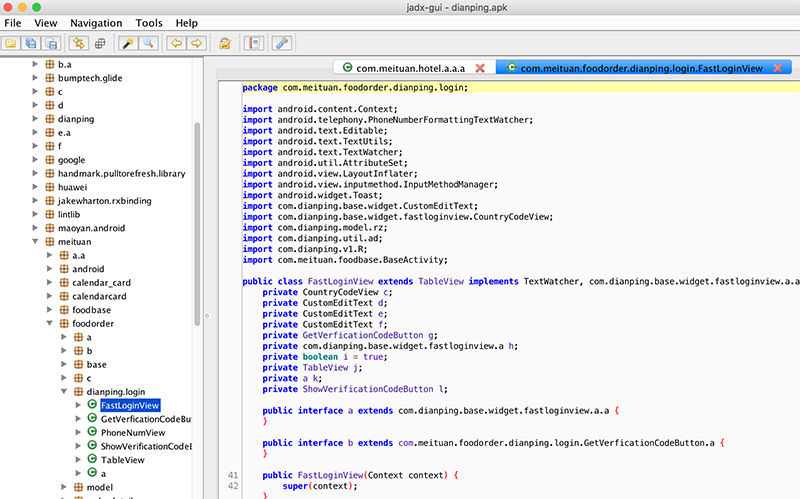
Task: Open the File menu
Action: [13, 23]
